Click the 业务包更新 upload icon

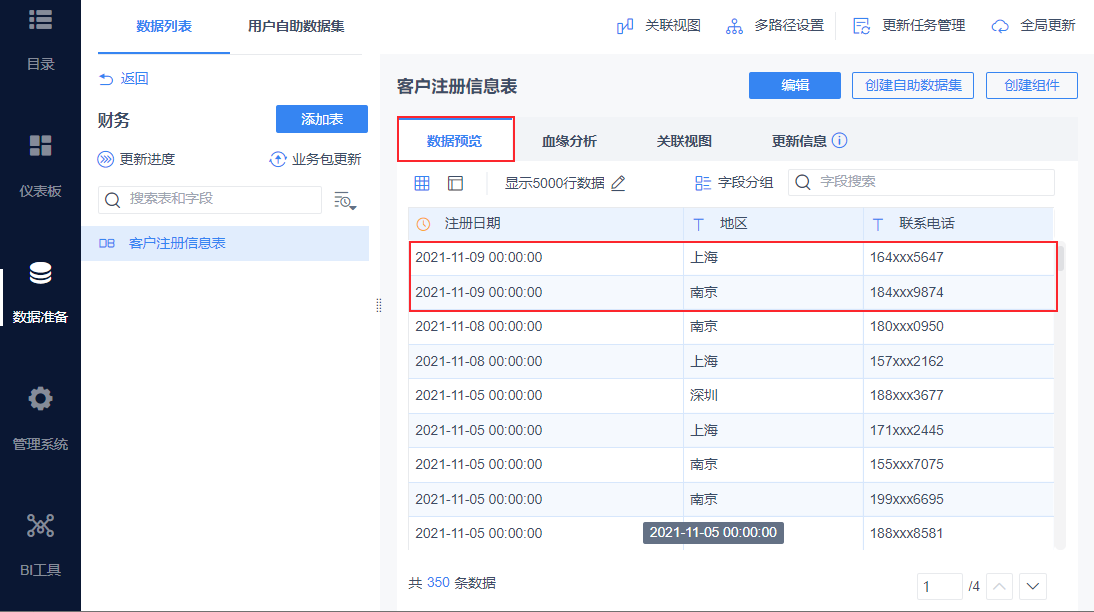pyautogui.click(x=278, y=160)
